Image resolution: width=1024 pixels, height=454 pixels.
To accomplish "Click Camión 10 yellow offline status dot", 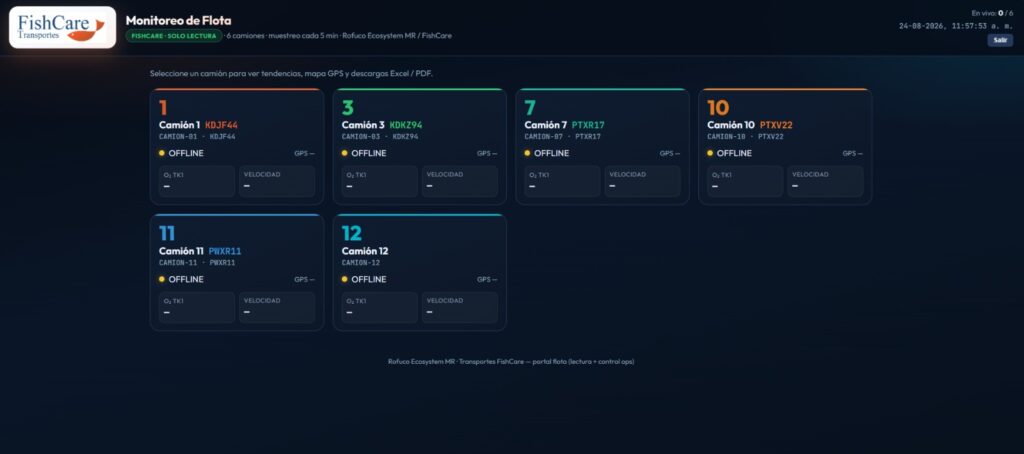I will [711, 153].
